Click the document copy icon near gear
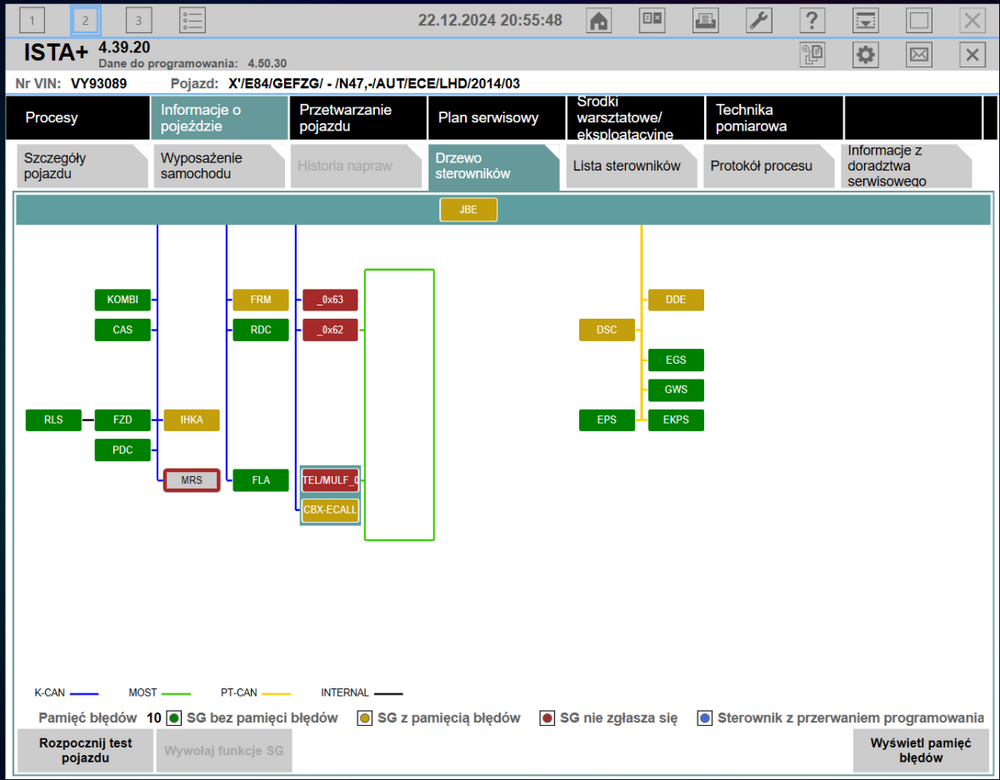 [x=812, y=55]
